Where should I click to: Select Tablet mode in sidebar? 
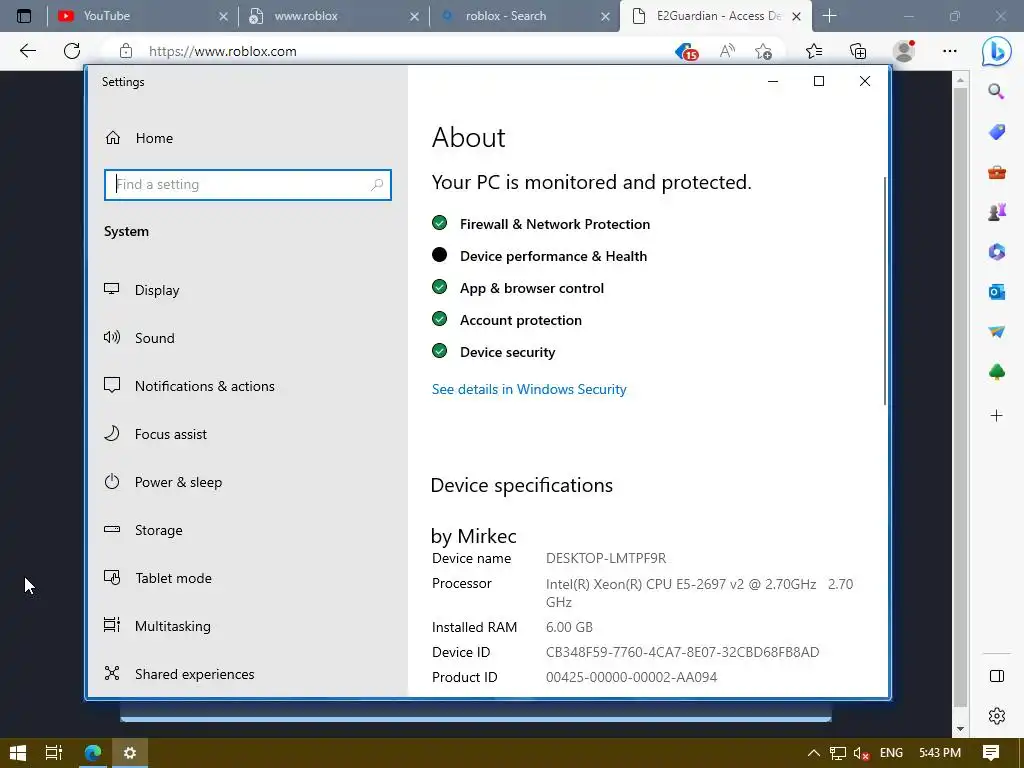157,578
